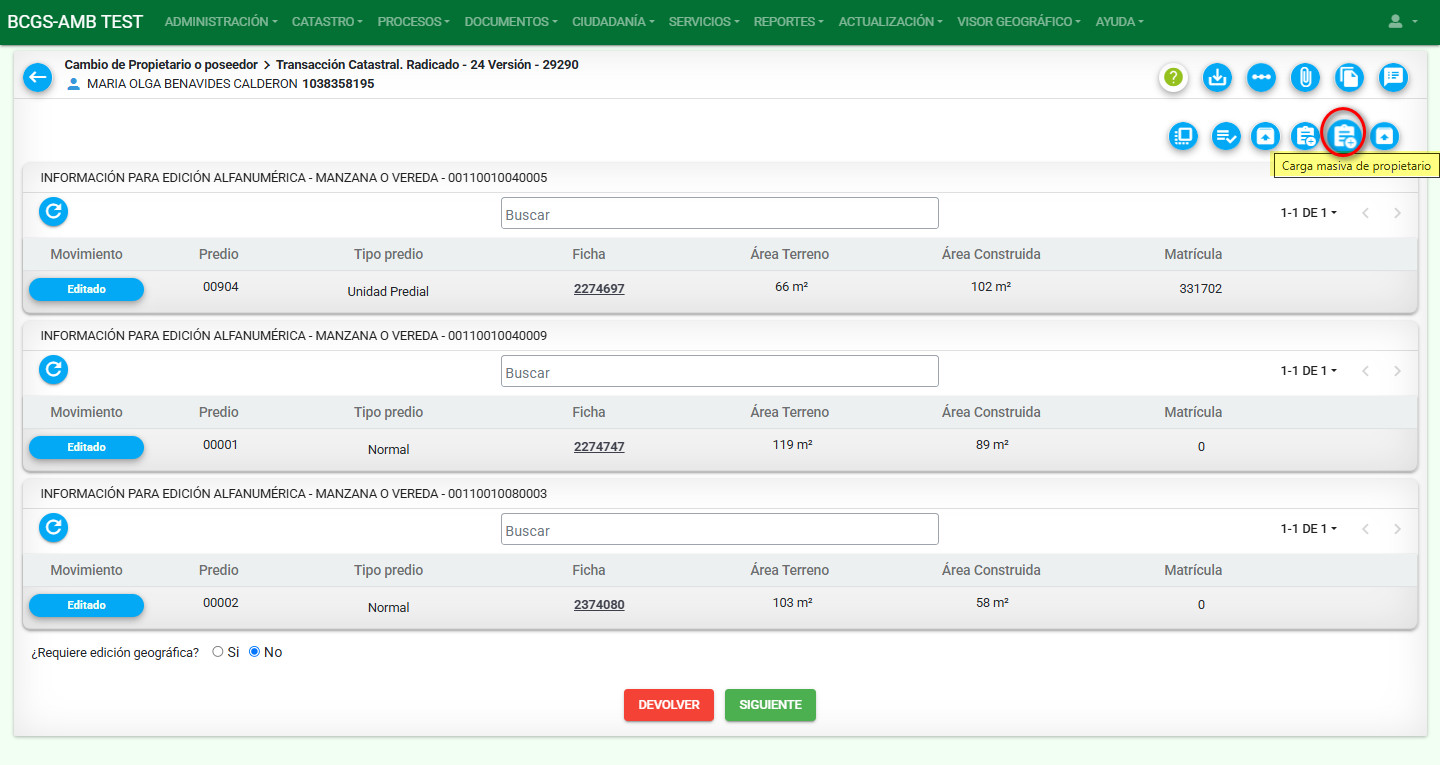Expand pagination dropdown in first table

tap(1308, 213)
